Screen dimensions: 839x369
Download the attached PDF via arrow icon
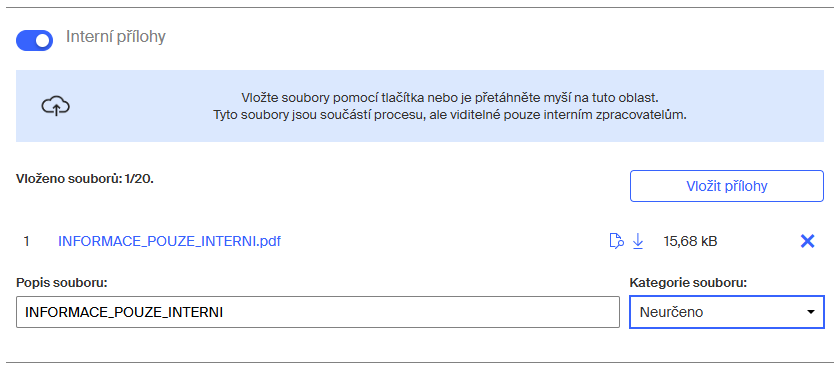[x=637, y=241]
